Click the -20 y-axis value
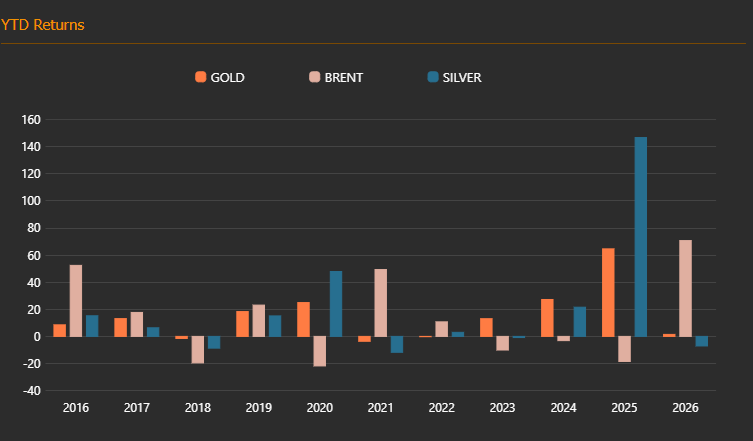Viewport: 753px width, 441px height. 32,364
